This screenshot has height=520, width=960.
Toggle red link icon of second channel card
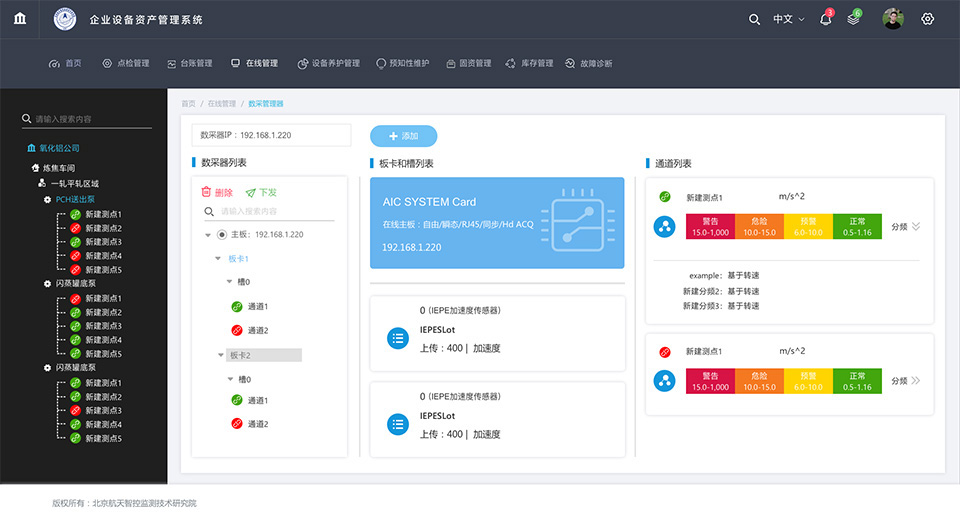click(x=665, y=352)
